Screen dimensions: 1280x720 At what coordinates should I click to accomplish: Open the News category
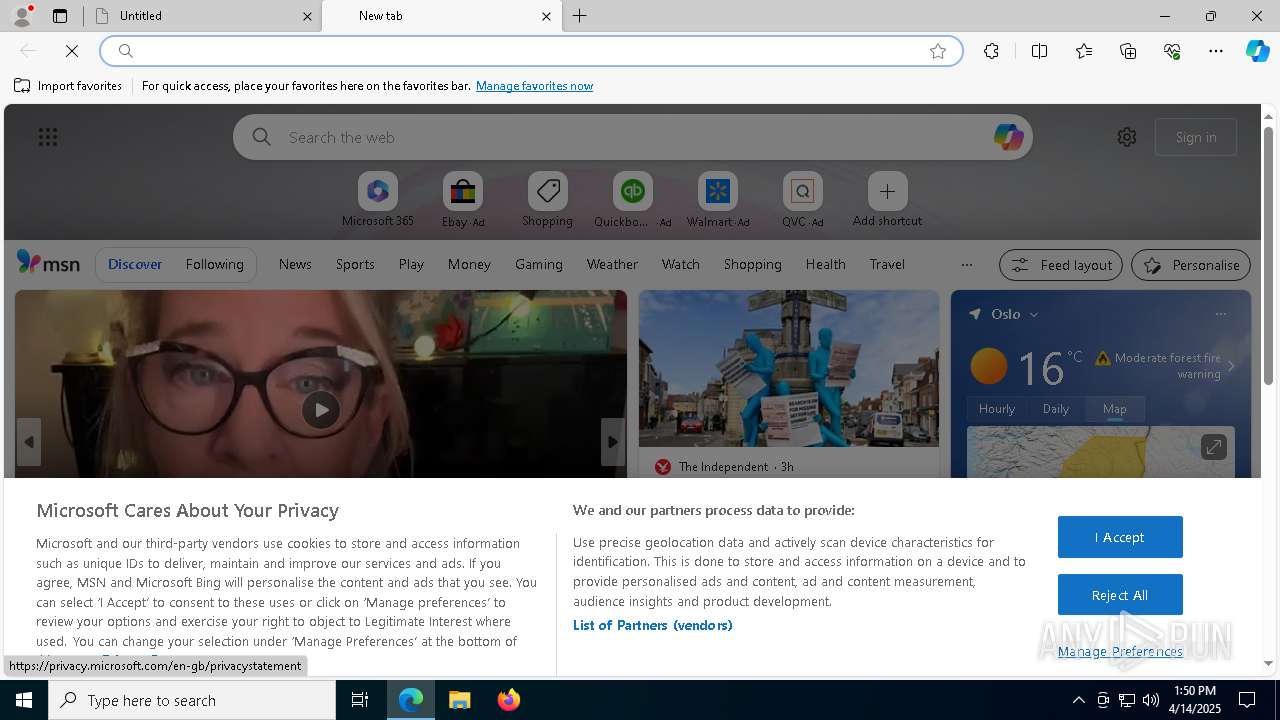tap(295, 264)
